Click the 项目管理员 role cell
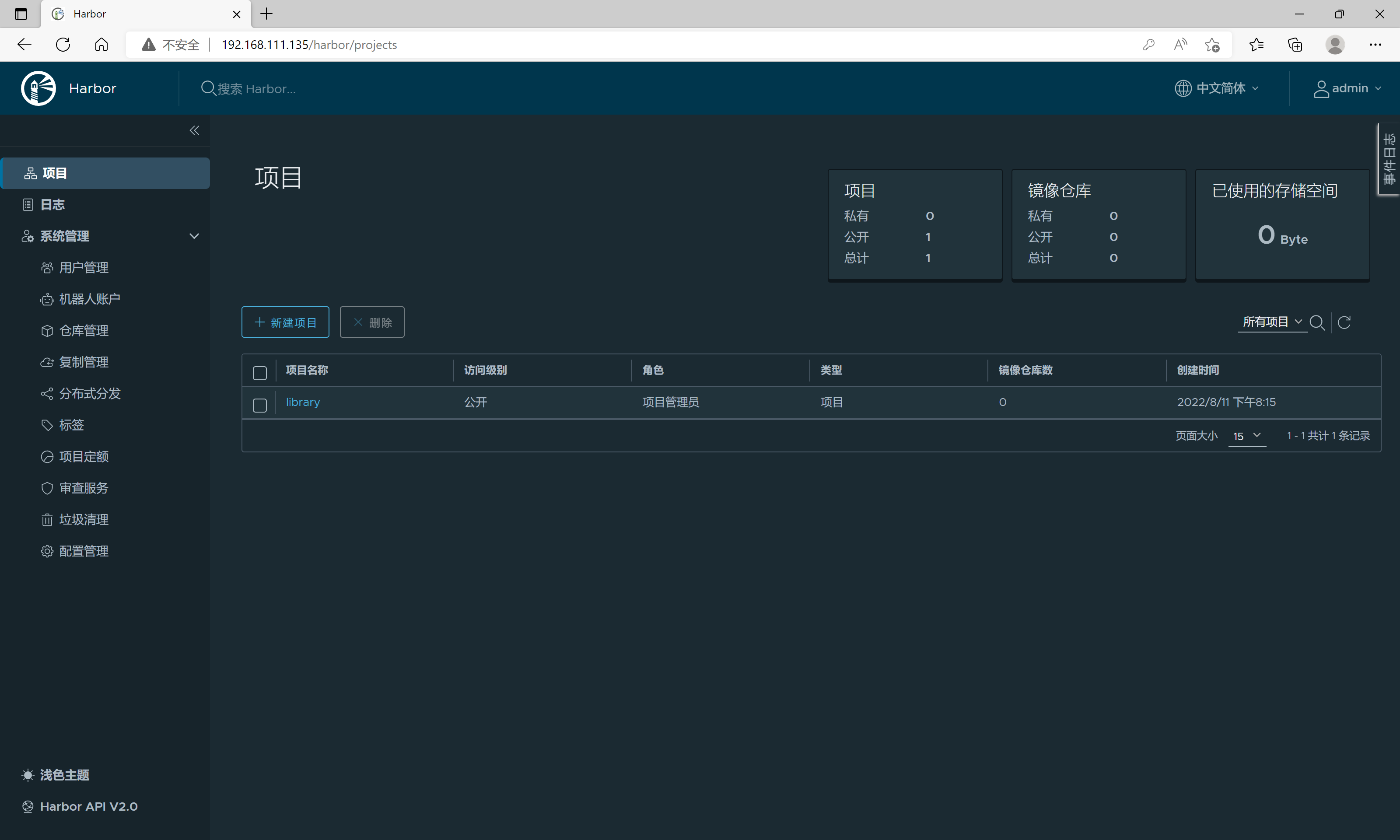This screenshot has height=840, width=1400. point(671,402)
